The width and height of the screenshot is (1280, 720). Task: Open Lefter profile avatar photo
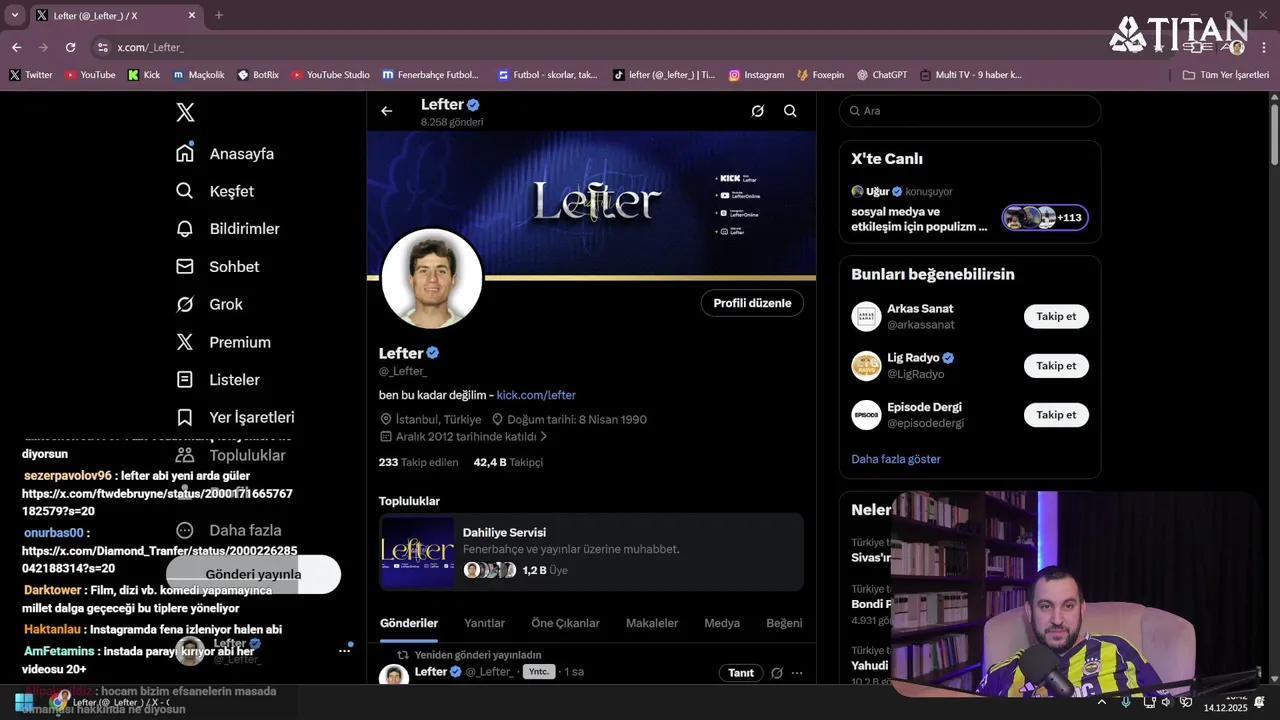pos(432,279)
